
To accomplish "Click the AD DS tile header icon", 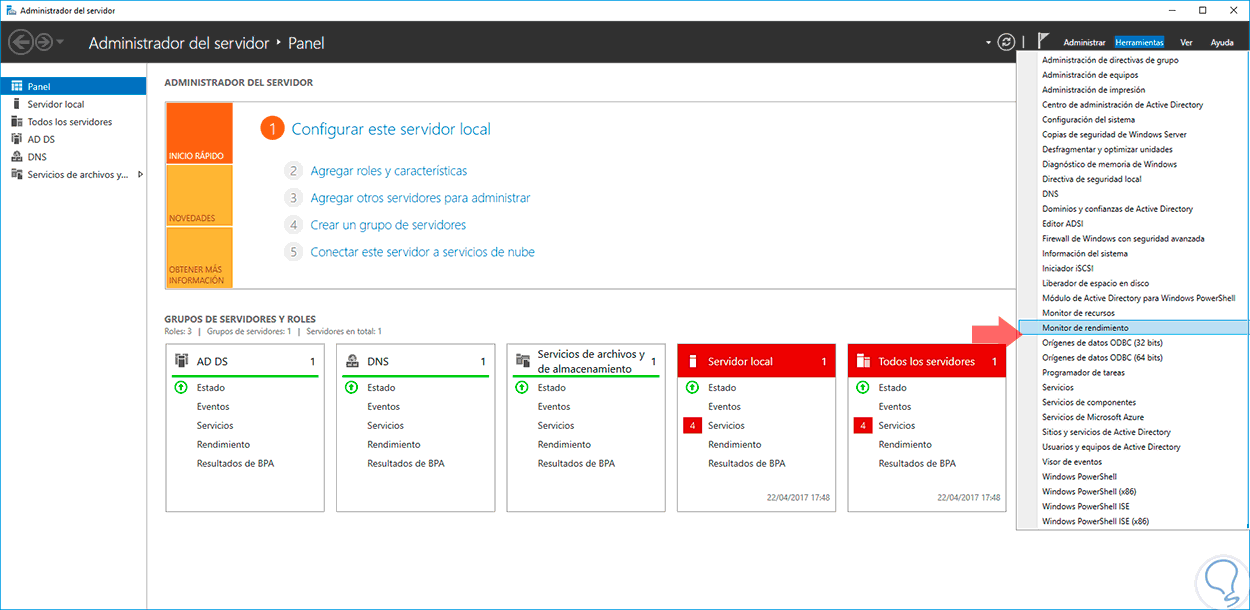I will click(181, 360).
